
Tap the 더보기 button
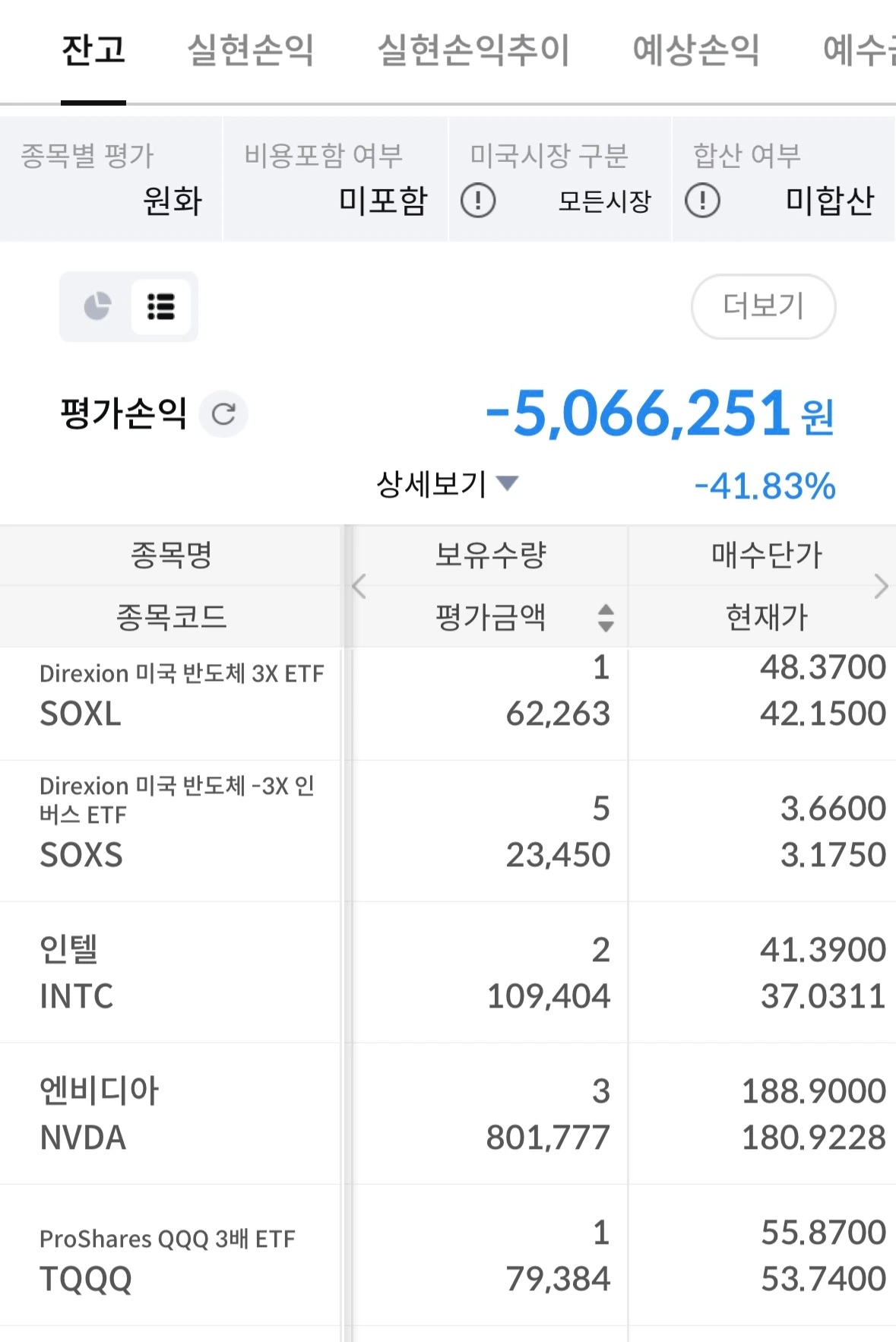coord(763,306)
